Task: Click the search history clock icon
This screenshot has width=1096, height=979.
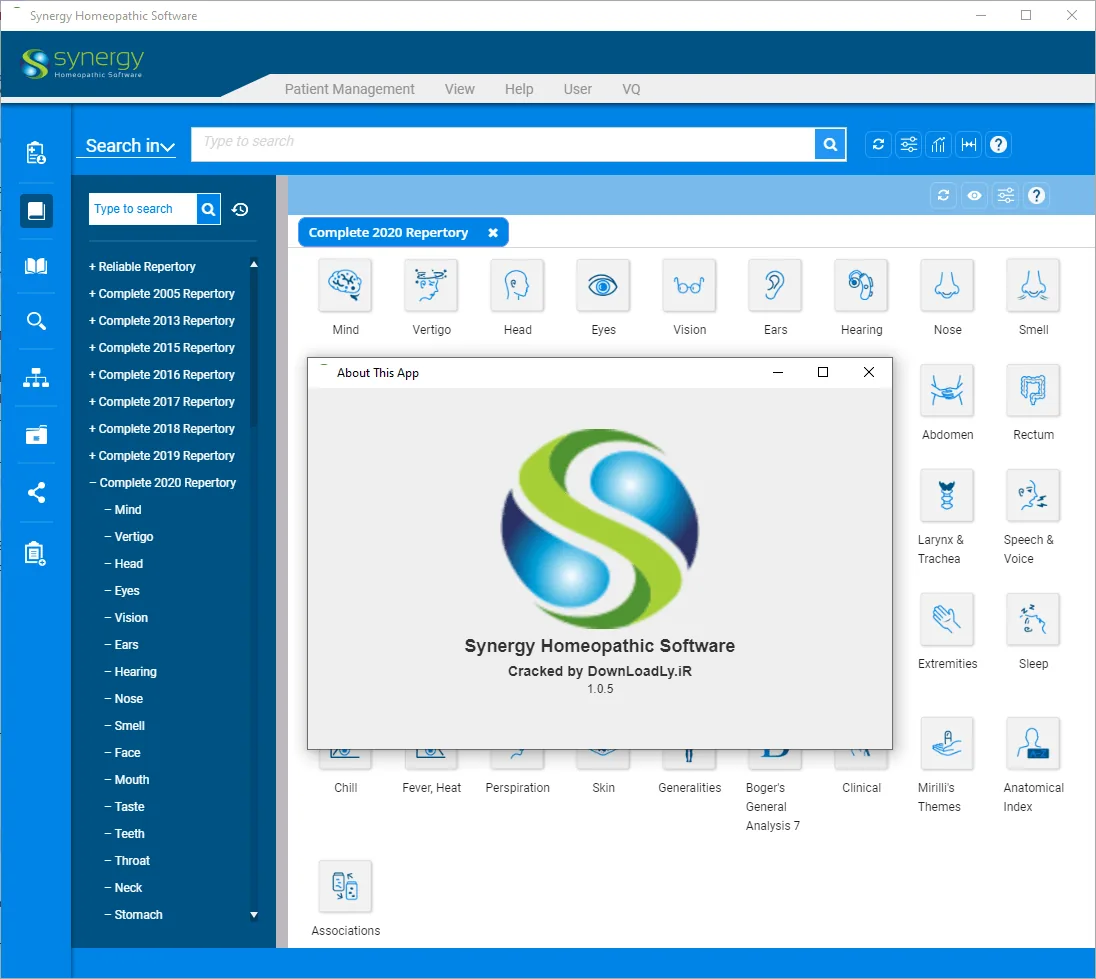Action: [x=240, y=210]
